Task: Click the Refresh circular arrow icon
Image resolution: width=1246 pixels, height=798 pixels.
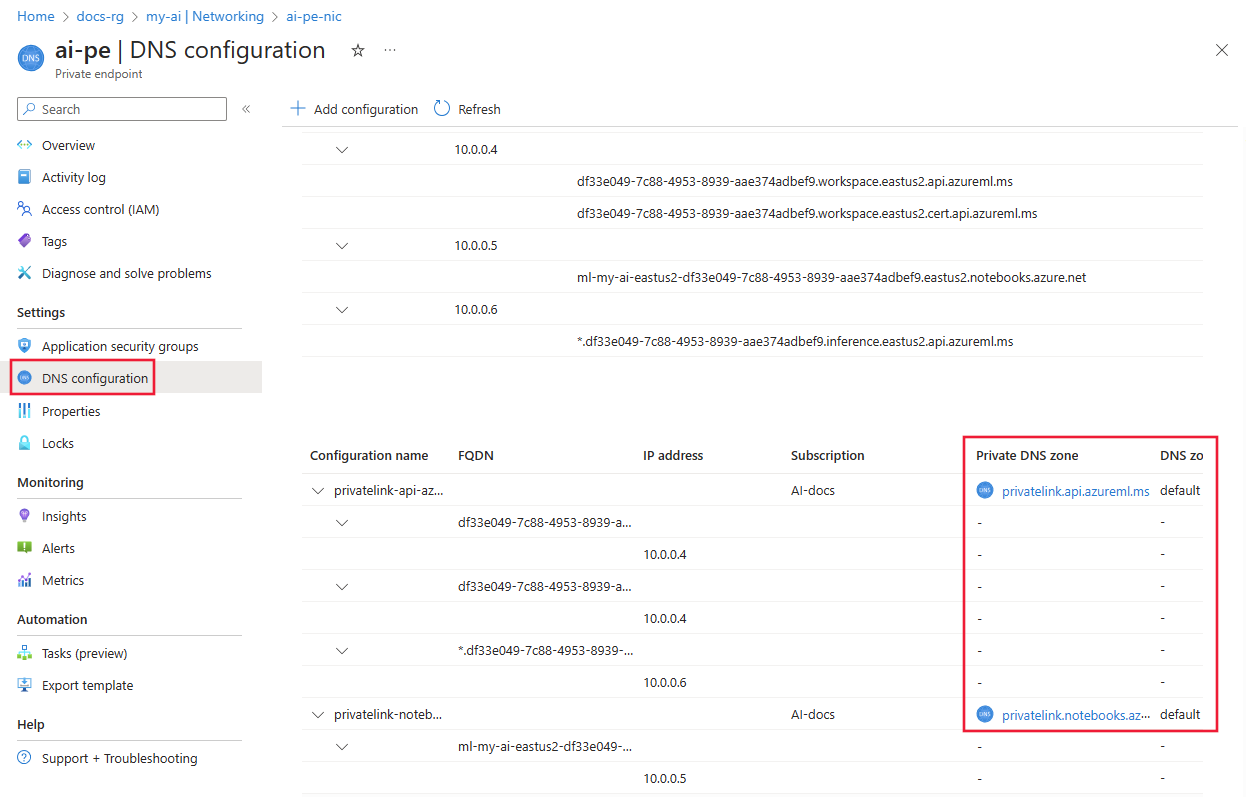Action: click(442, 108)
